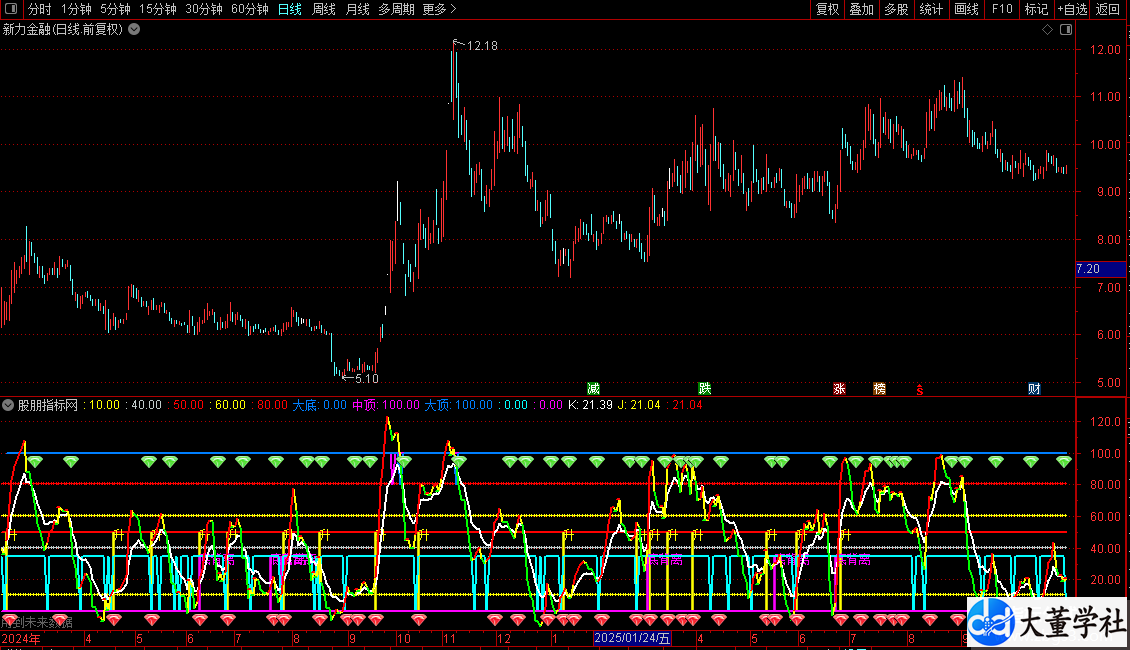Click the 120.0 indicator axis label

[x=1105, y=422]
